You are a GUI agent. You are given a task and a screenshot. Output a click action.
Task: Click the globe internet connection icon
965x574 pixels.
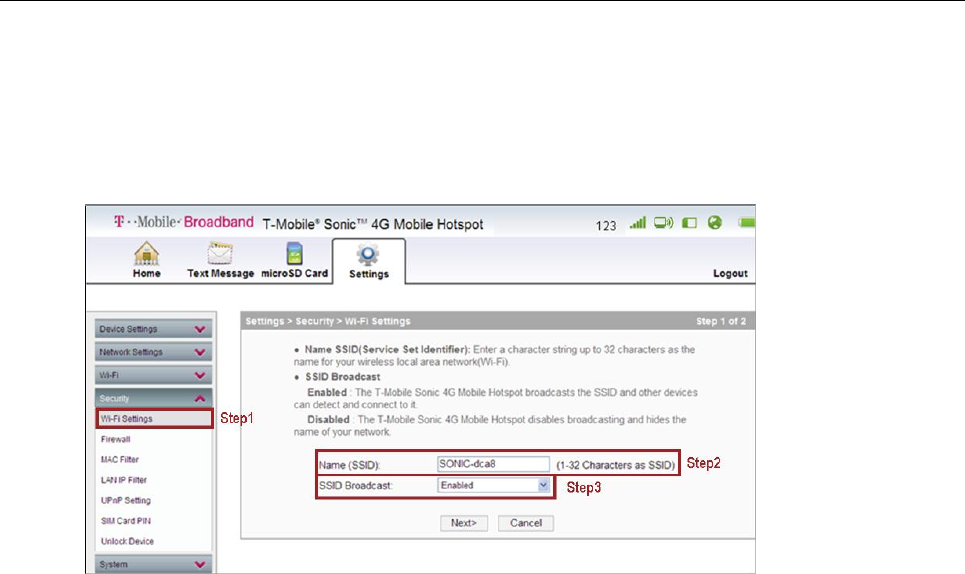tap(715, 223)
